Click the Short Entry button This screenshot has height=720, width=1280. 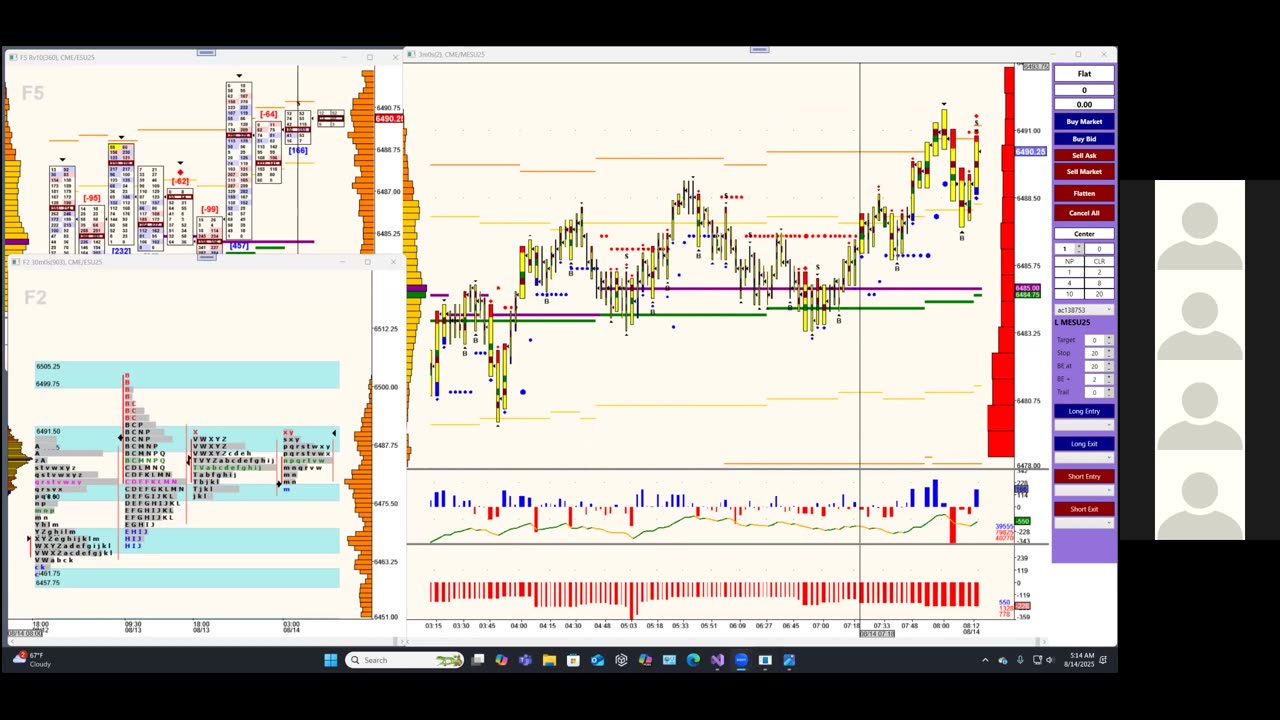click(1084, 476)
